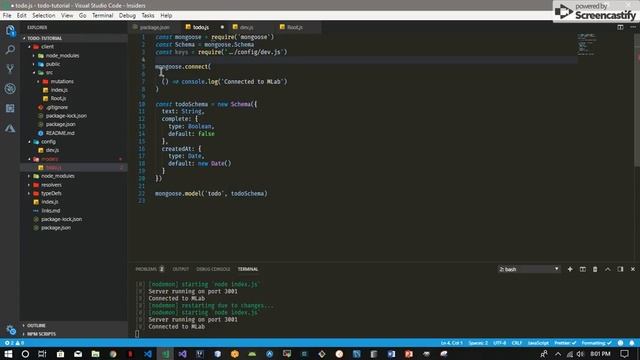
Task: Open File Explorer from the taskbar
Action: [95, 354]
